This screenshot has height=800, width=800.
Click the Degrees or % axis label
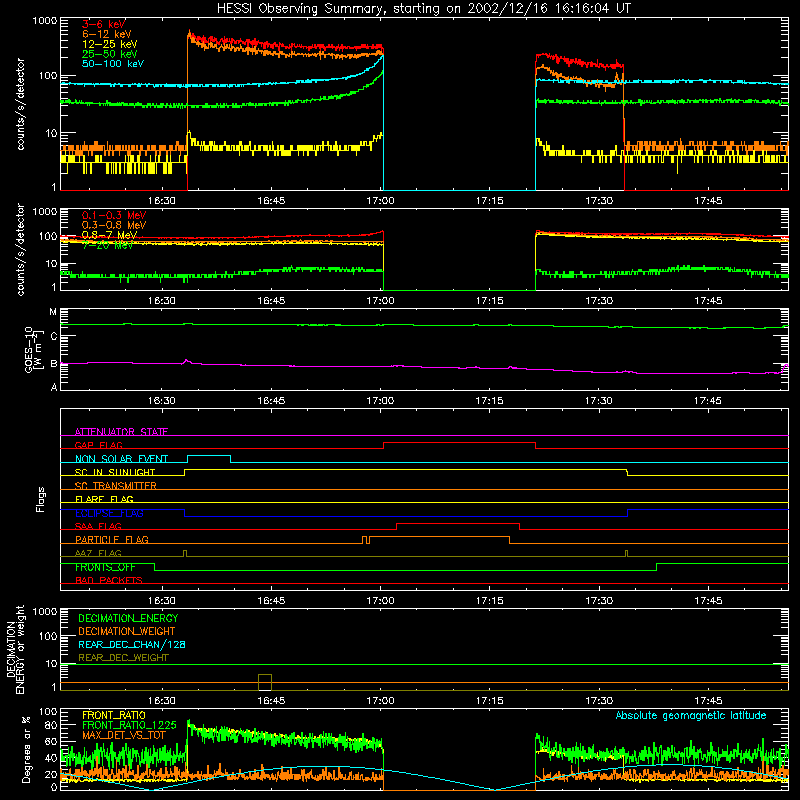click(x=26, y=749)
